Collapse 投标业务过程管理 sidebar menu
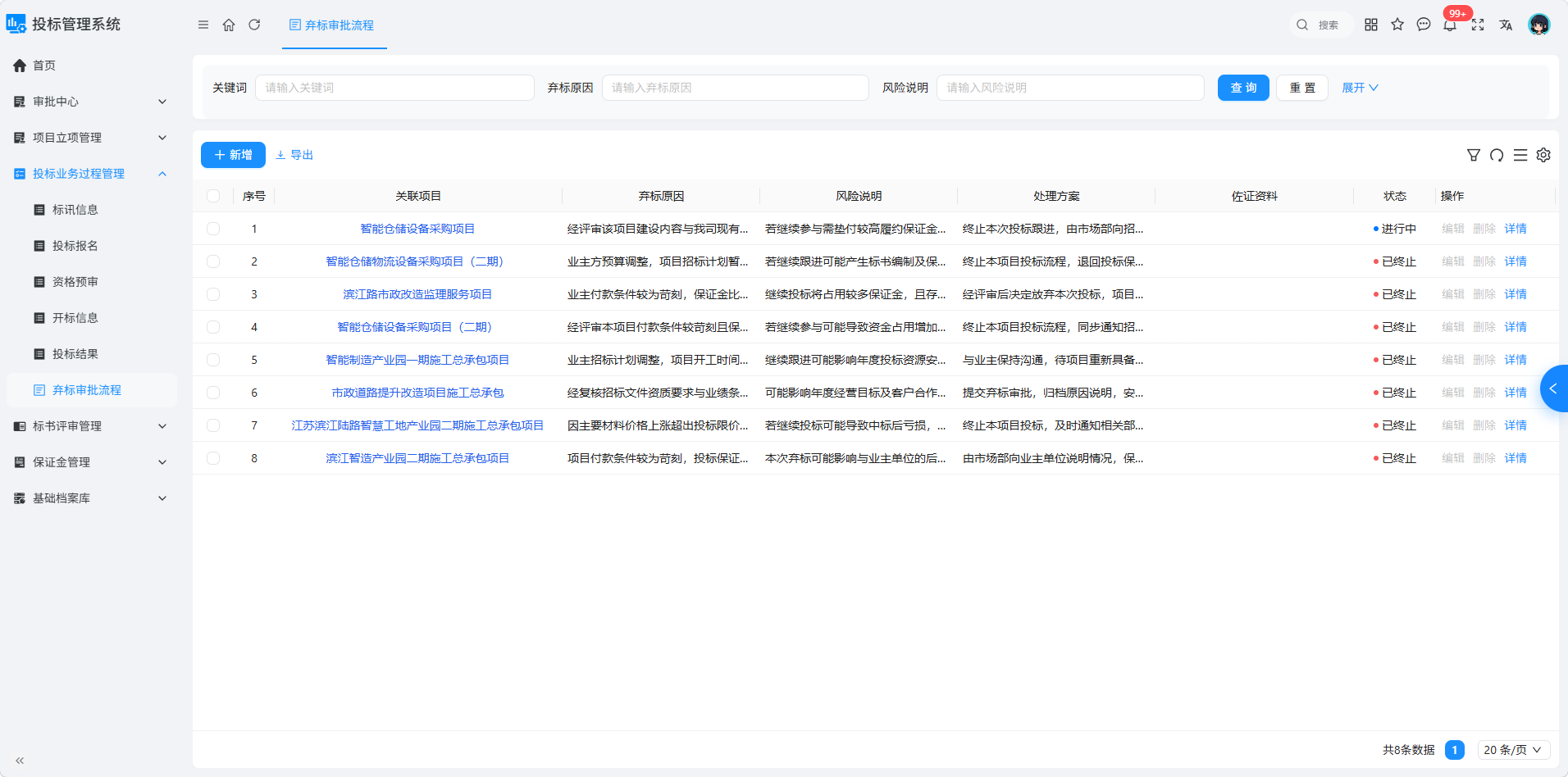 coord(91,174)
